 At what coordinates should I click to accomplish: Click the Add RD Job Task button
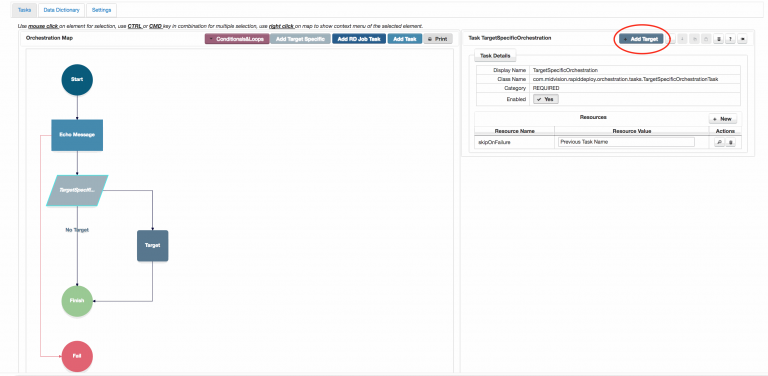(x=359, y=39)
